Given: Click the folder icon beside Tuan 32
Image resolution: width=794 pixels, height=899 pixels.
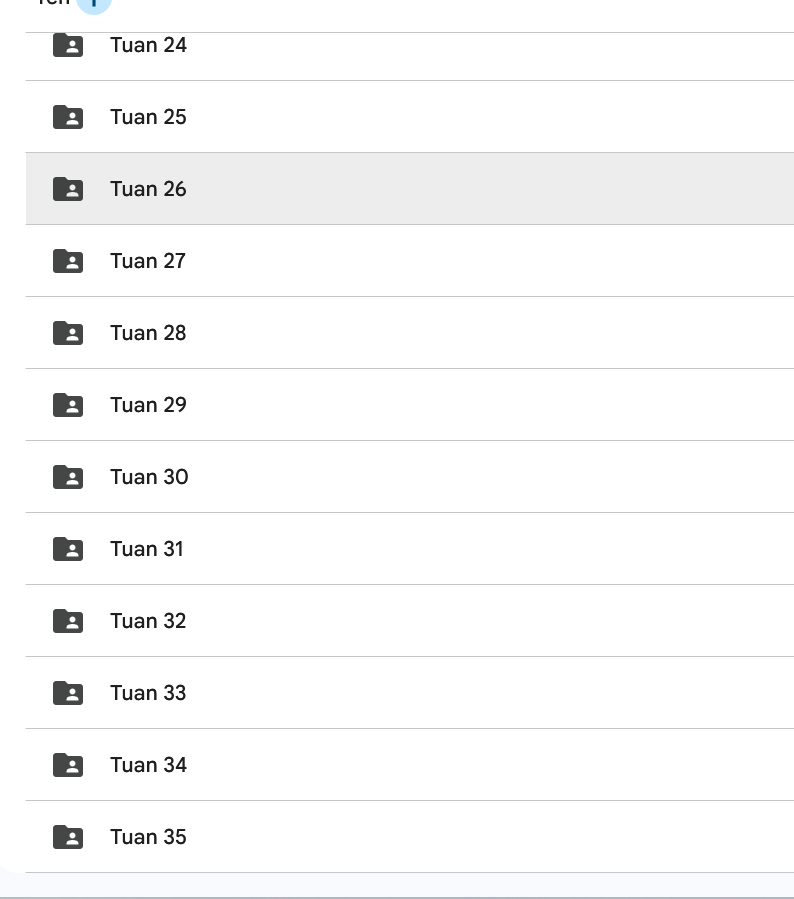Looking at the screenshot, I should tap(68, 621).
